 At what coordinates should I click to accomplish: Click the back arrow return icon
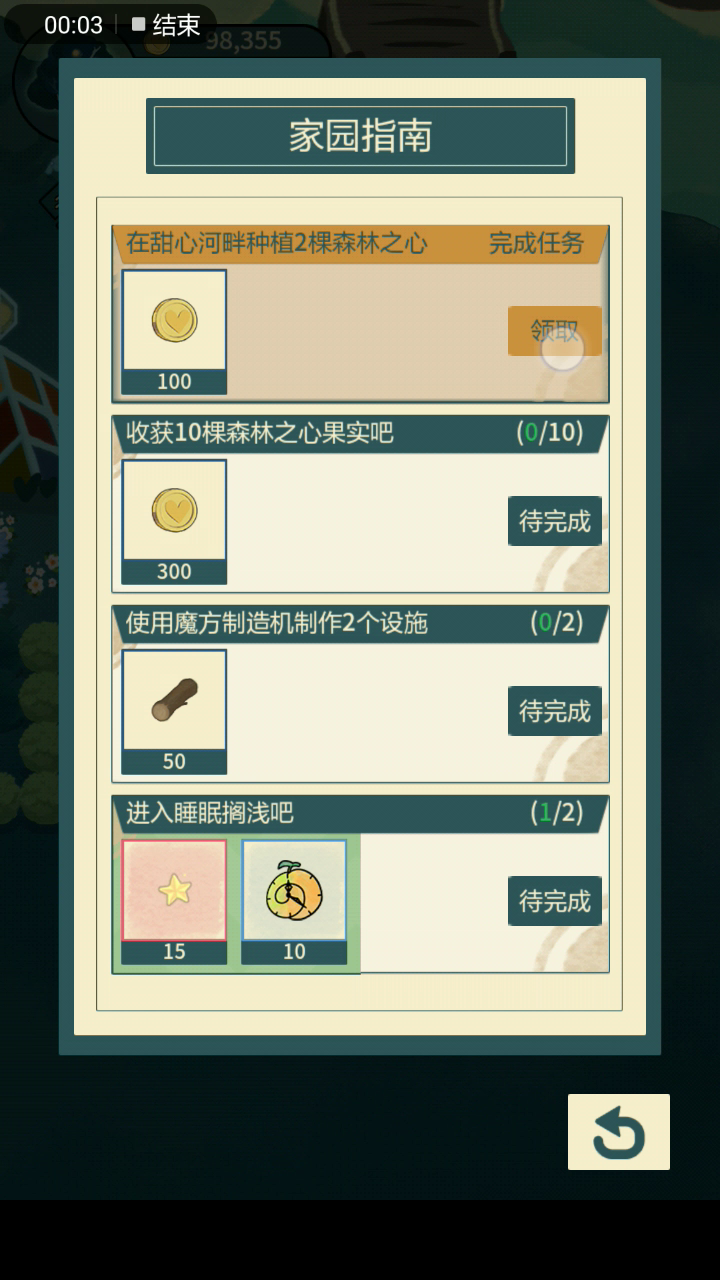[x=619, y=1132]
